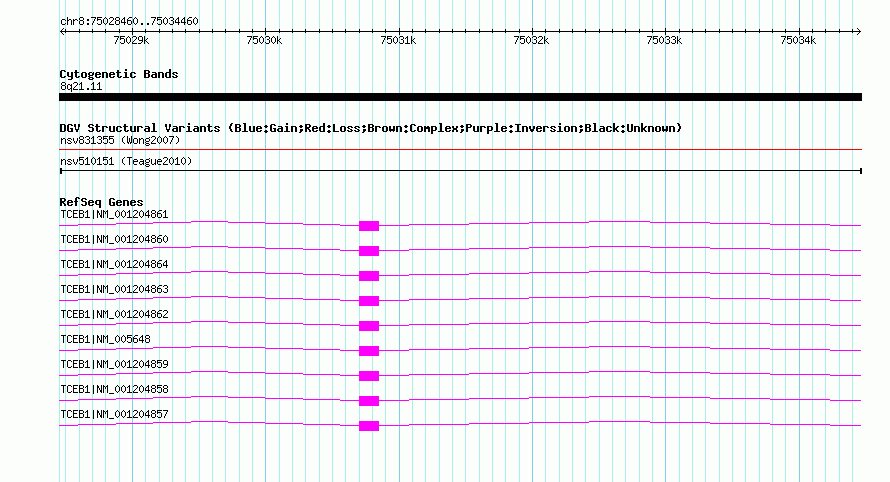Click the DGV Structural Variants track title
The width and height of the screenshot is (890, 482).
click(371, 128)
